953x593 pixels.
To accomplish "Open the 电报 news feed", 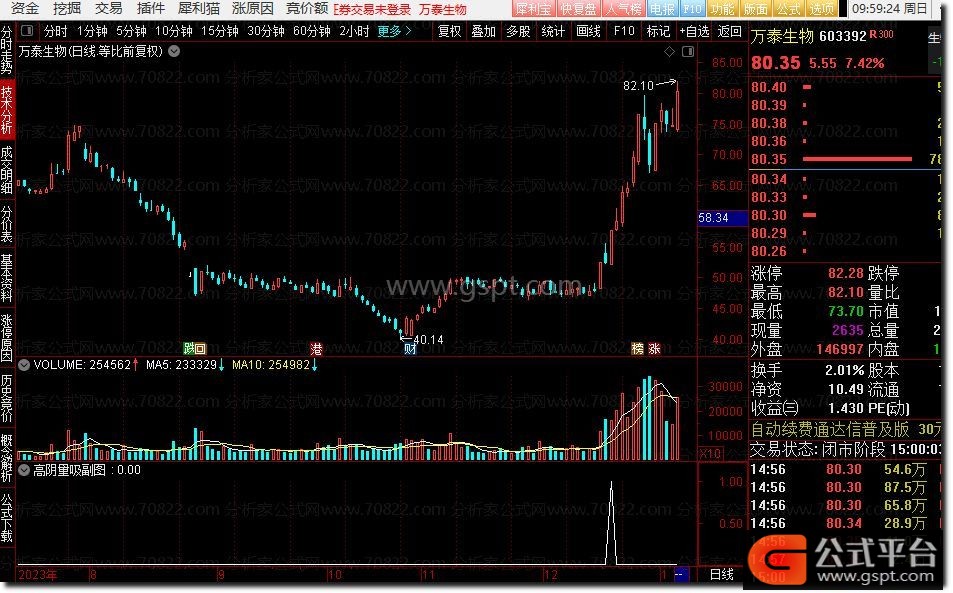I will (x=662, y=9).
